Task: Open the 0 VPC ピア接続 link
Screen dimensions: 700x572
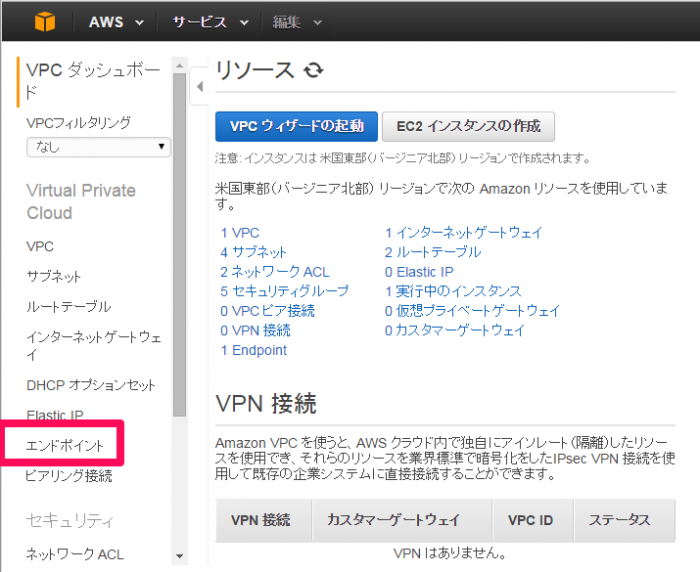Action: point(267,311)
